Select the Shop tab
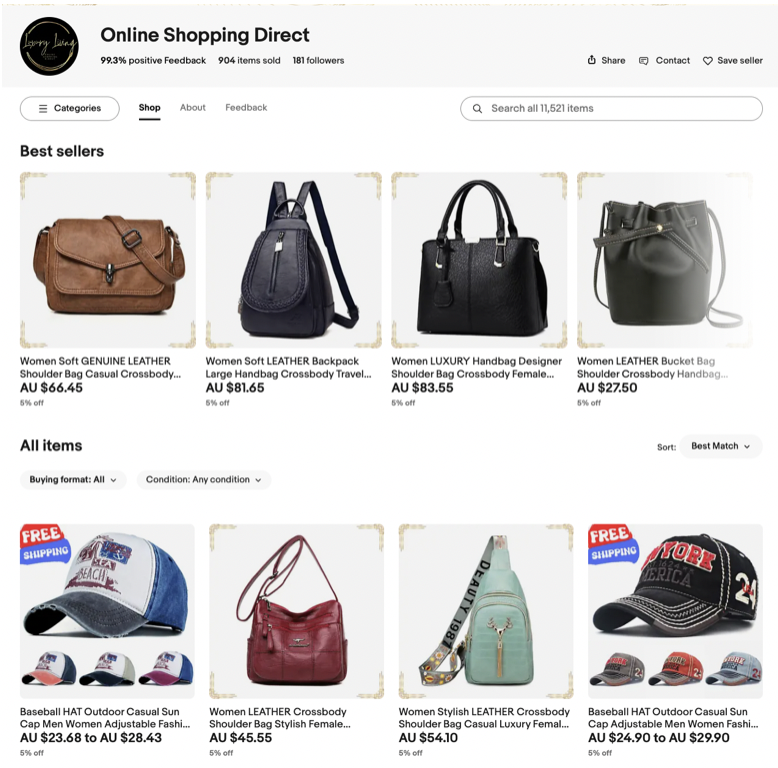The height and width of the screenshot is (768, 778). coord(149,108)
